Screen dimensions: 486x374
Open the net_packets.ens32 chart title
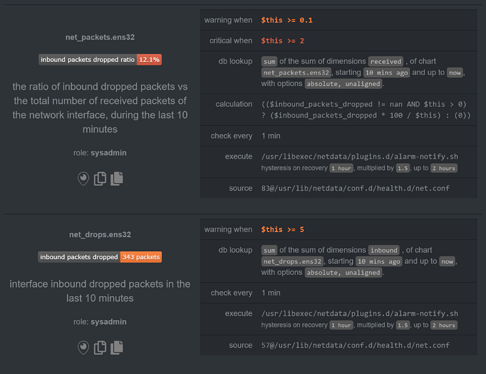(100, 37)
